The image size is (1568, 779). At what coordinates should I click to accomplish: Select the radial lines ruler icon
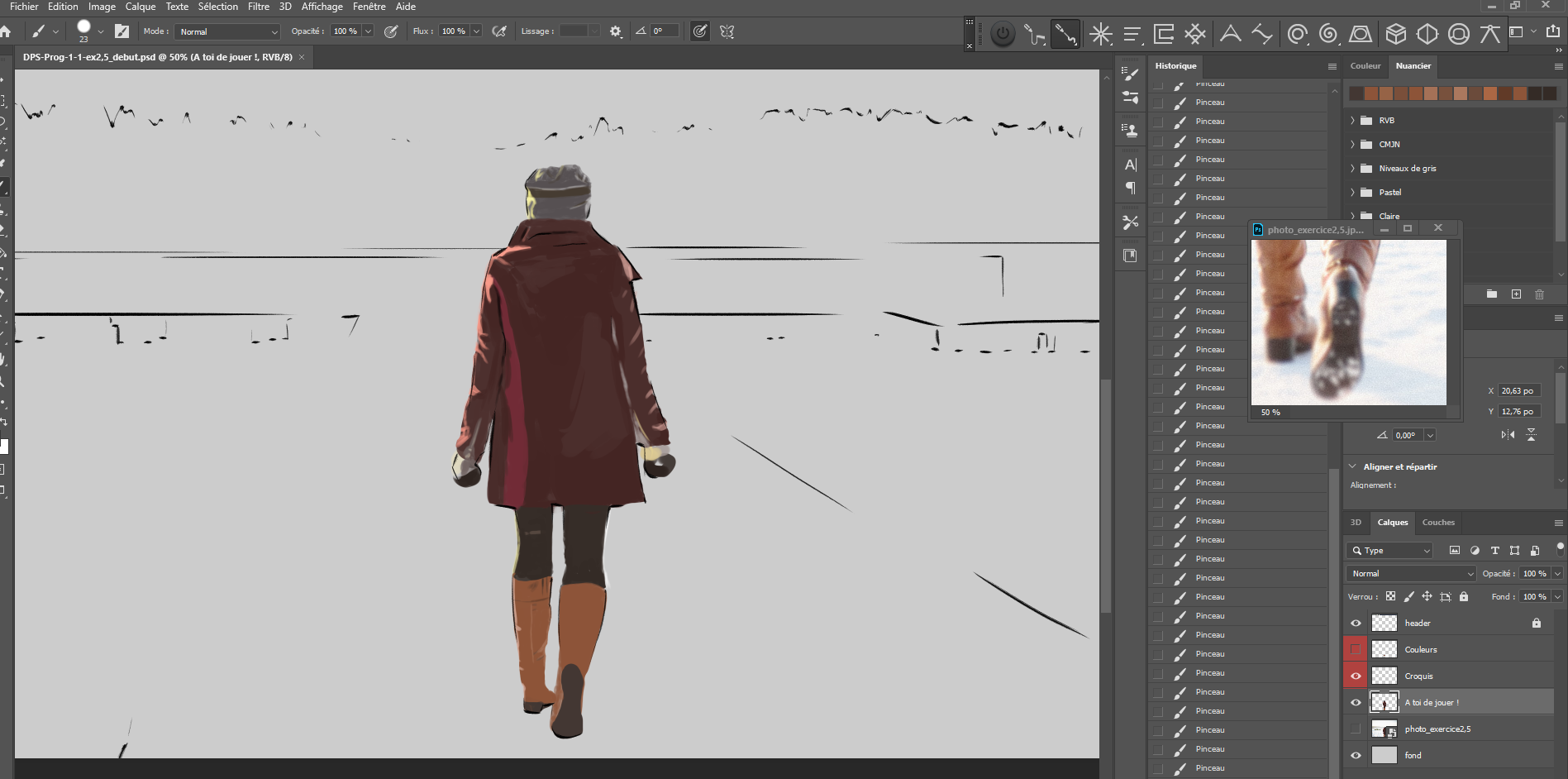point(1100,34)
